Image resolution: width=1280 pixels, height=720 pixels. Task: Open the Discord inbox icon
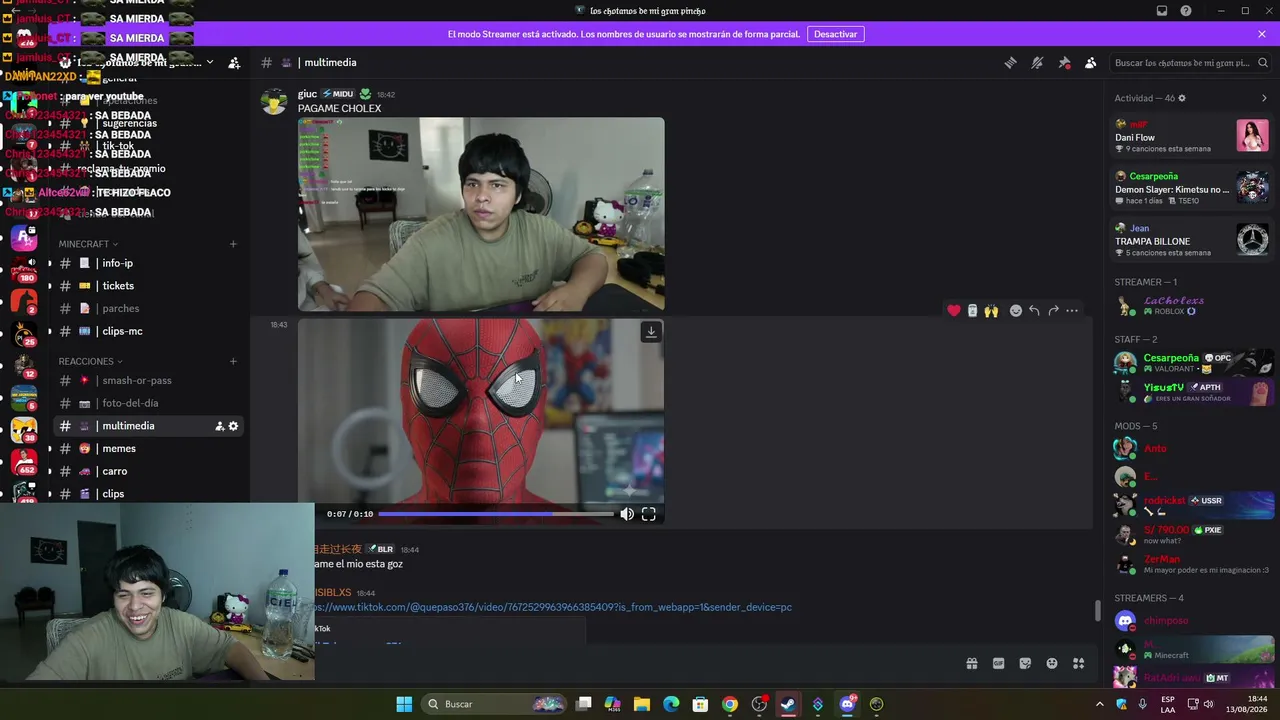coord(1162,11)
